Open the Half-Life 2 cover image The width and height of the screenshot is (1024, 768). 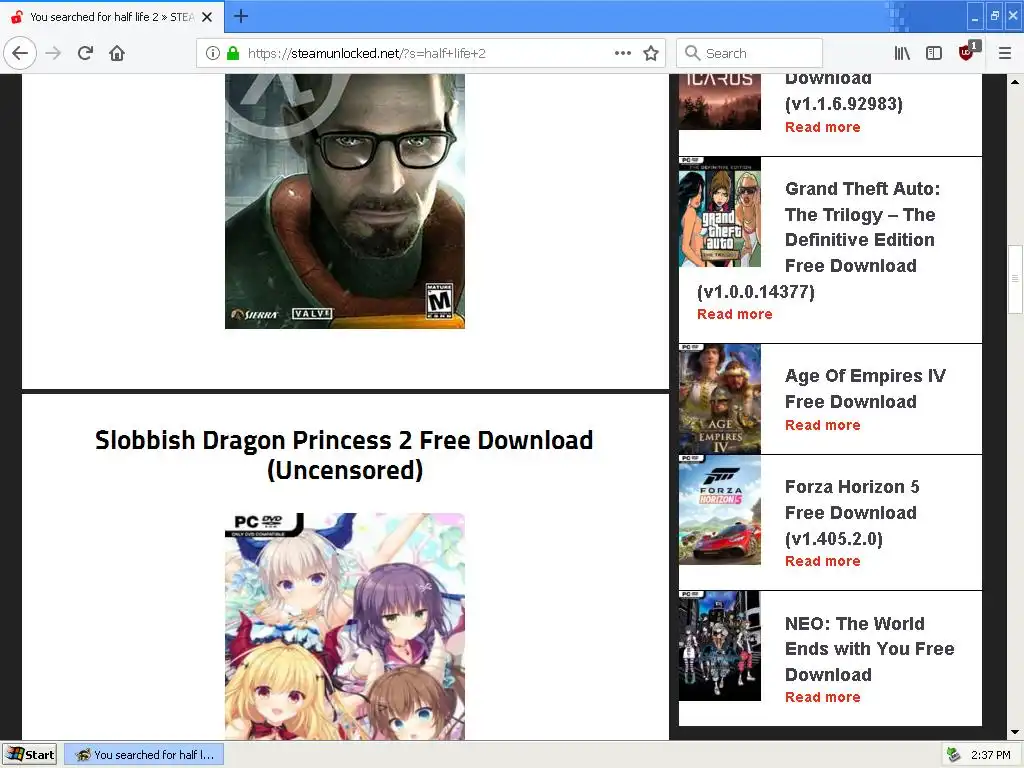(x=345, y=201)
